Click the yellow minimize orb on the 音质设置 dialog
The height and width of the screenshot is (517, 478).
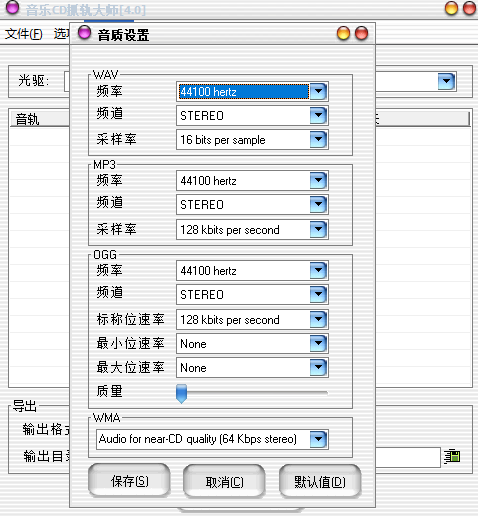343,33
